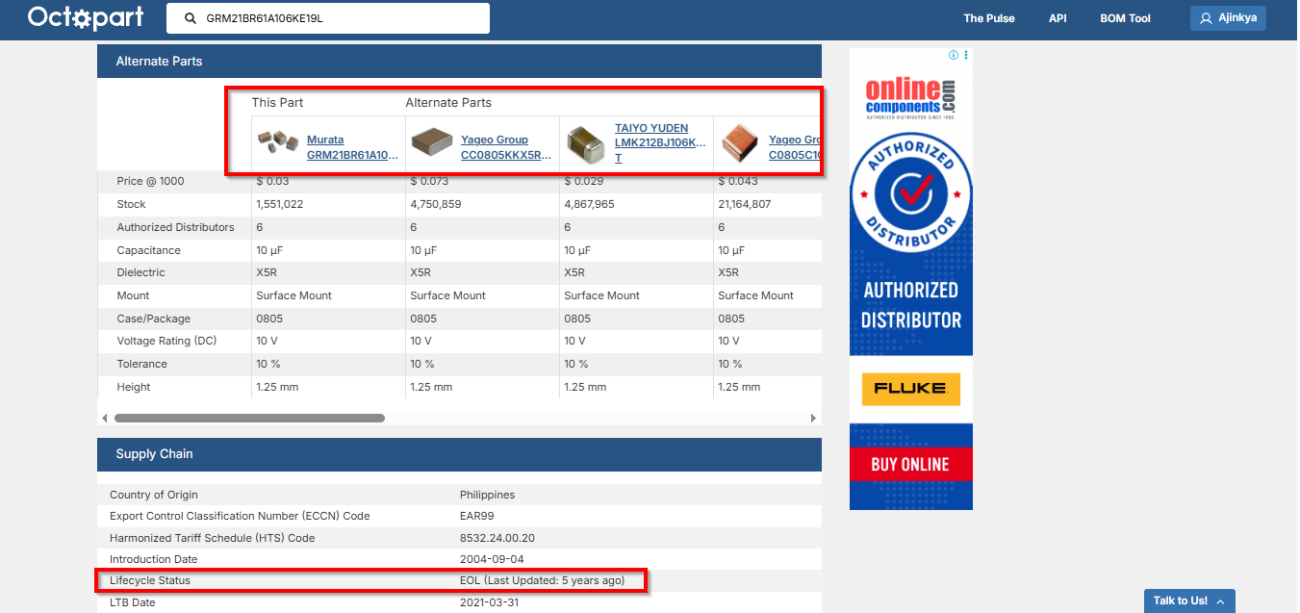Open the TAIYO YUDEN LMK212BJ106K... link
The image size is (1300, 613).
tap(660, 143)
